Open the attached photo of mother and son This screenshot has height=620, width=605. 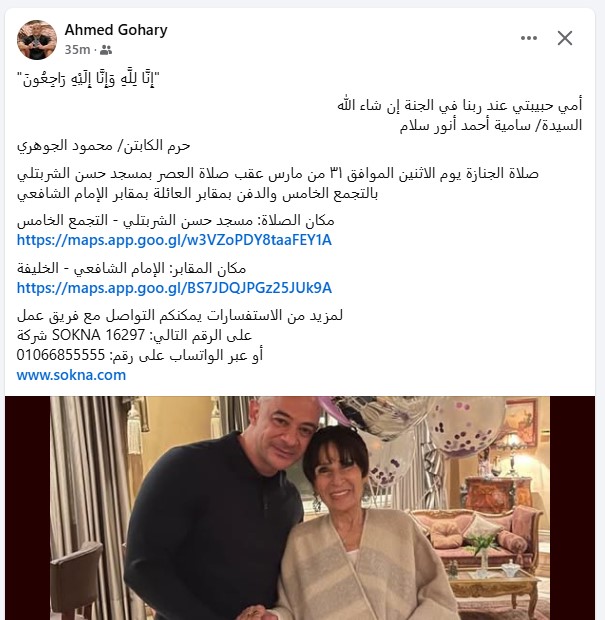300,508
